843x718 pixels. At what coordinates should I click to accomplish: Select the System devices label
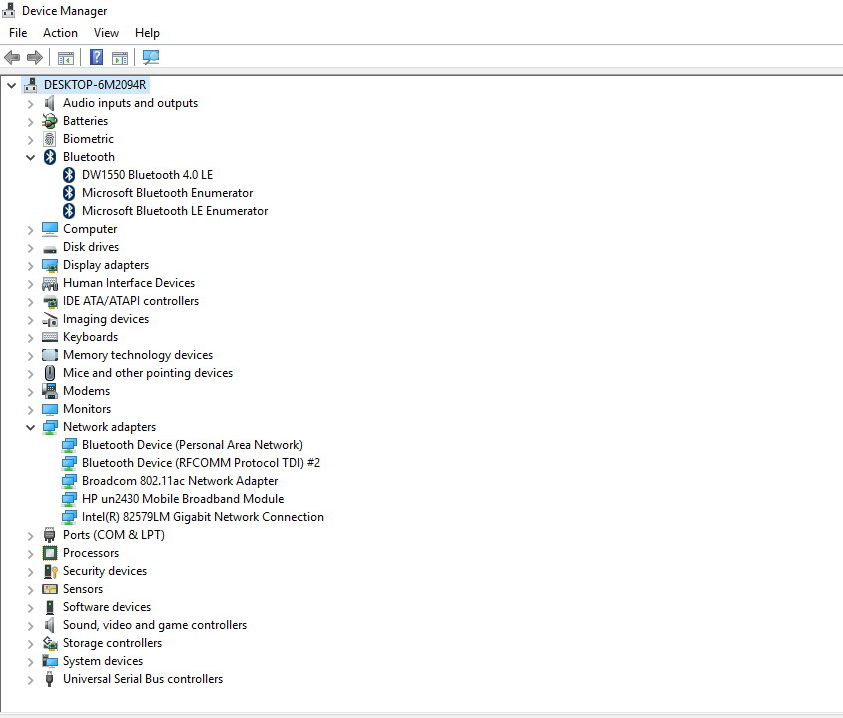tap(103, 661)
